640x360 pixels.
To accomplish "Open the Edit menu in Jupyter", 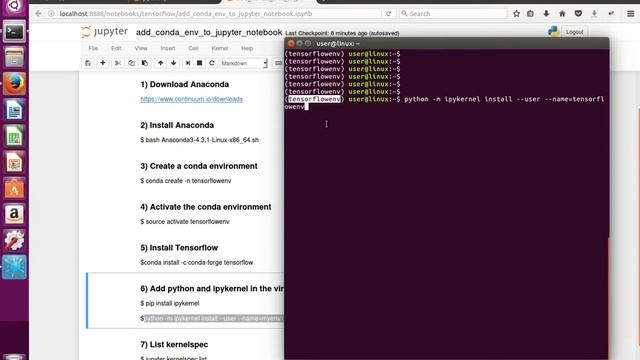I will (116, 48).
